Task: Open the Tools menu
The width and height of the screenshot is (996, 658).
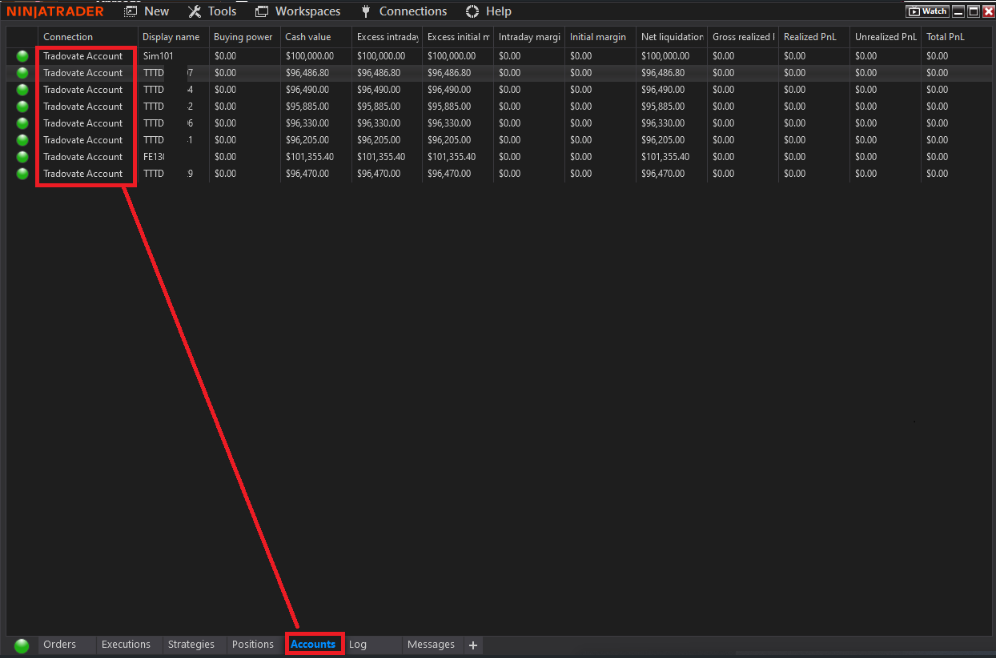Action: click(212, 11)
